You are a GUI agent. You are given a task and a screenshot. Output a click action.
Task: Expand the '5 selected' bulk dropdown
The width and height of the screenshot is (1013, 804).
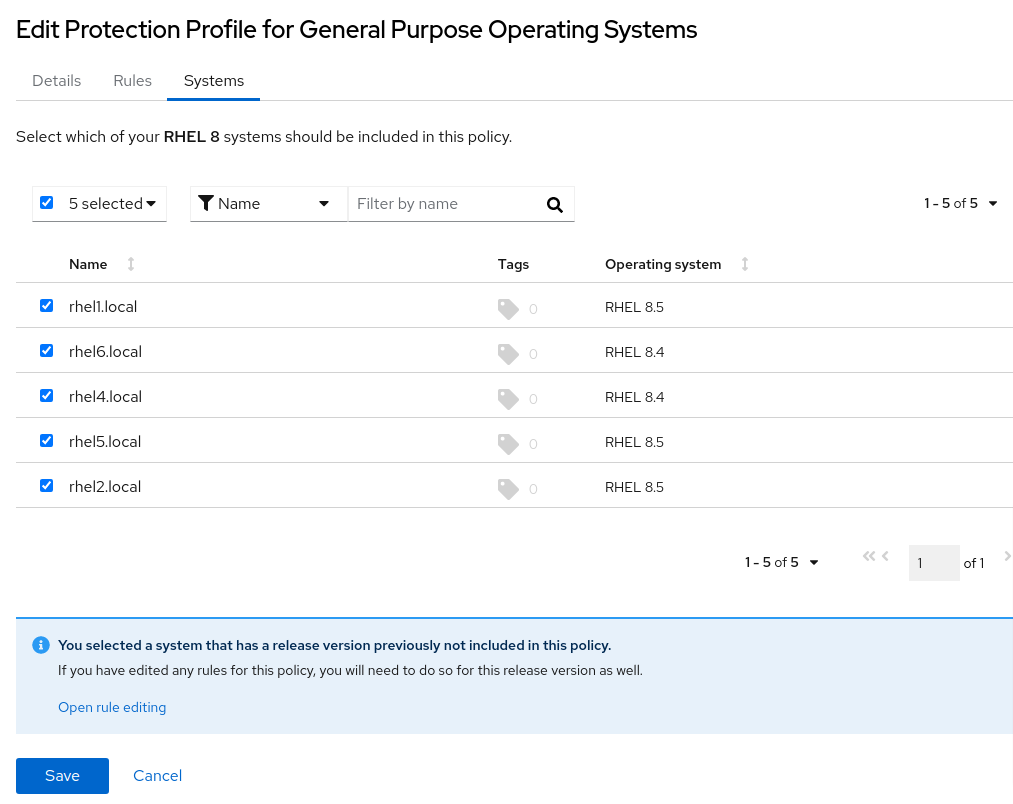(112, 204)
